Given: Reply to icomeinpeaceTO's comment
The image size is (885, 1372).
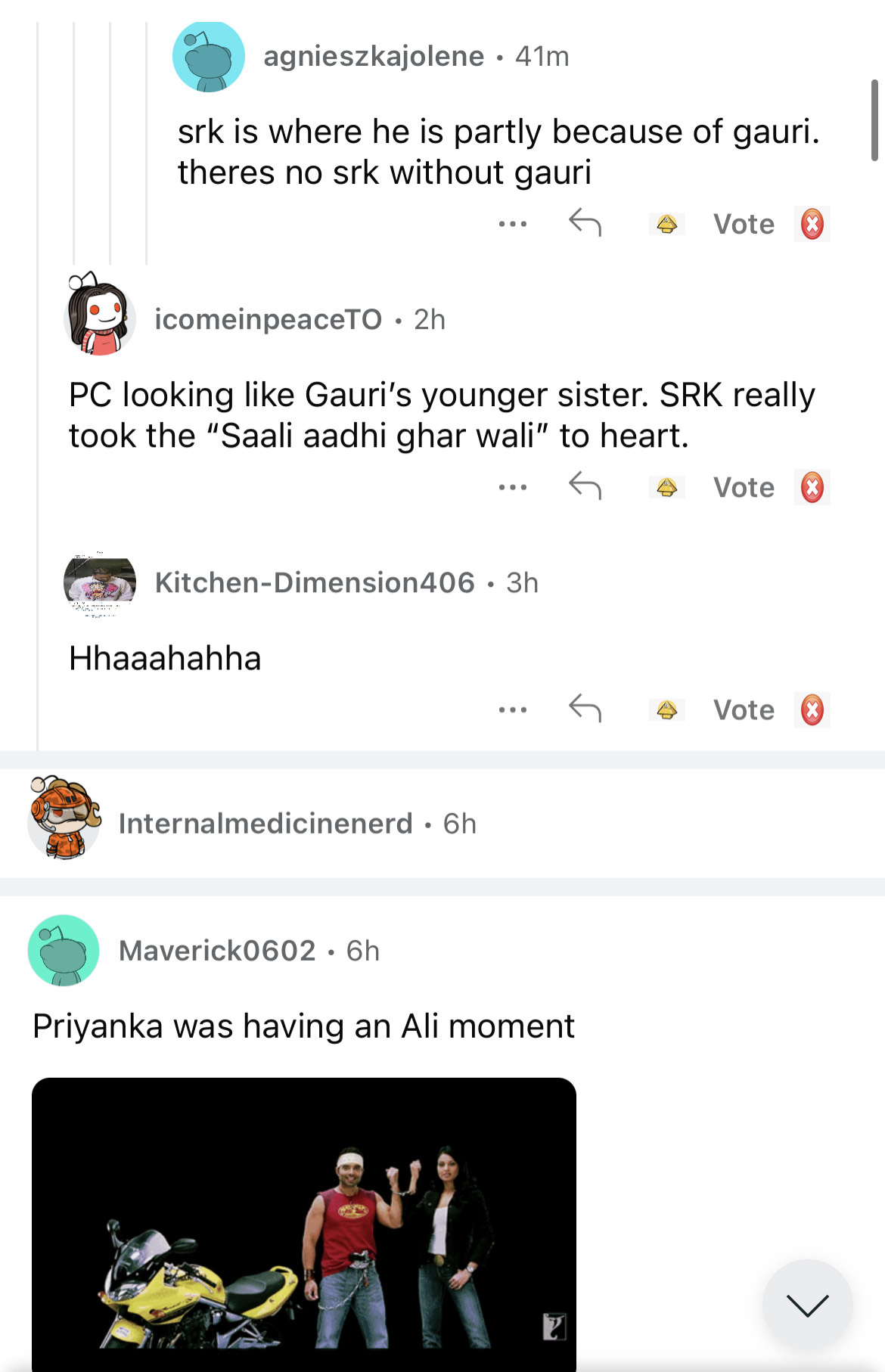Looking at the screenshot, I should click(585, 486).
